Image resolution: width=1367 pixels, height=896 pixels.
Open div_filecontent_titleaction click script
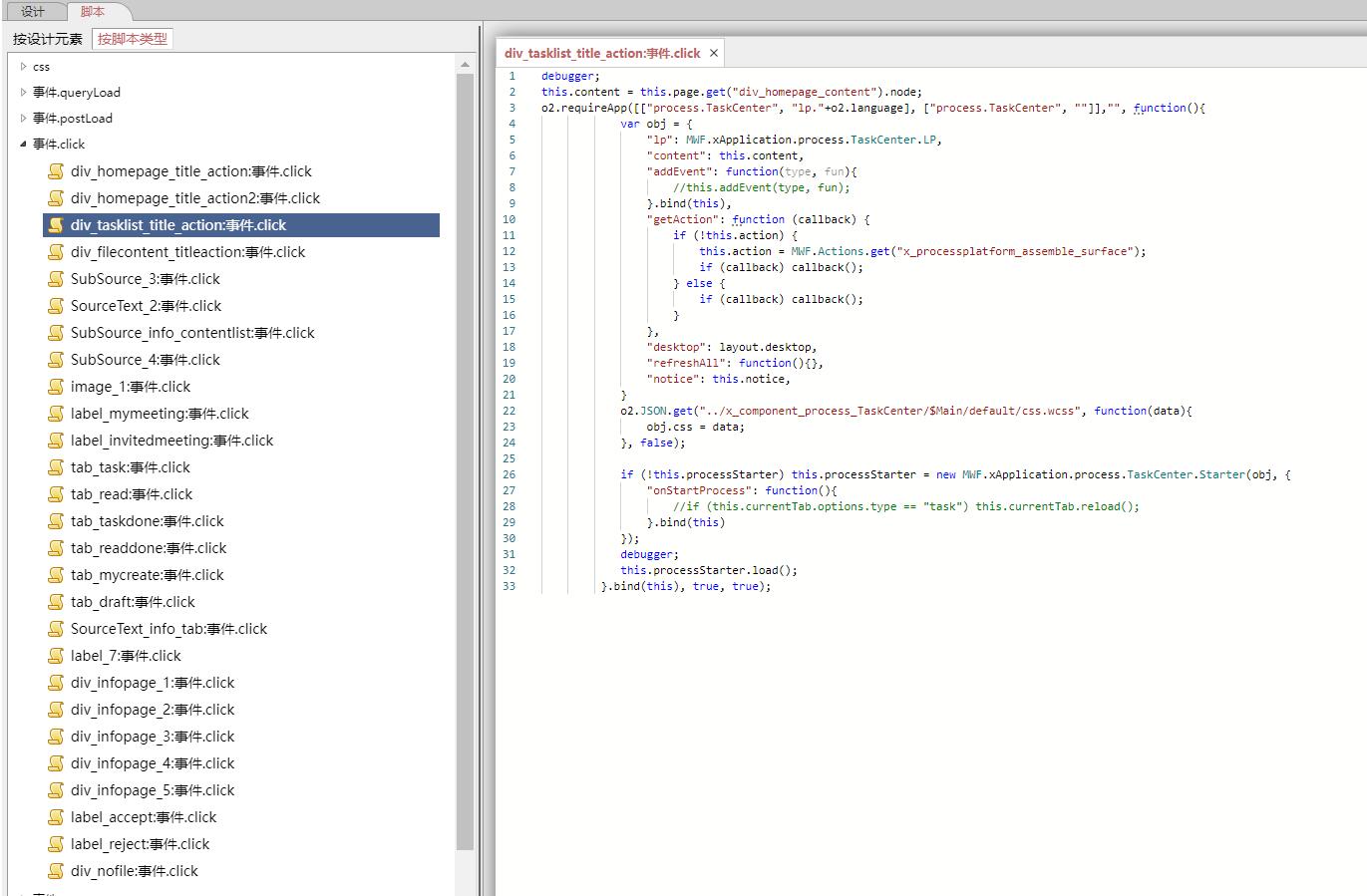pyautogui.click(x=187, y=252)
